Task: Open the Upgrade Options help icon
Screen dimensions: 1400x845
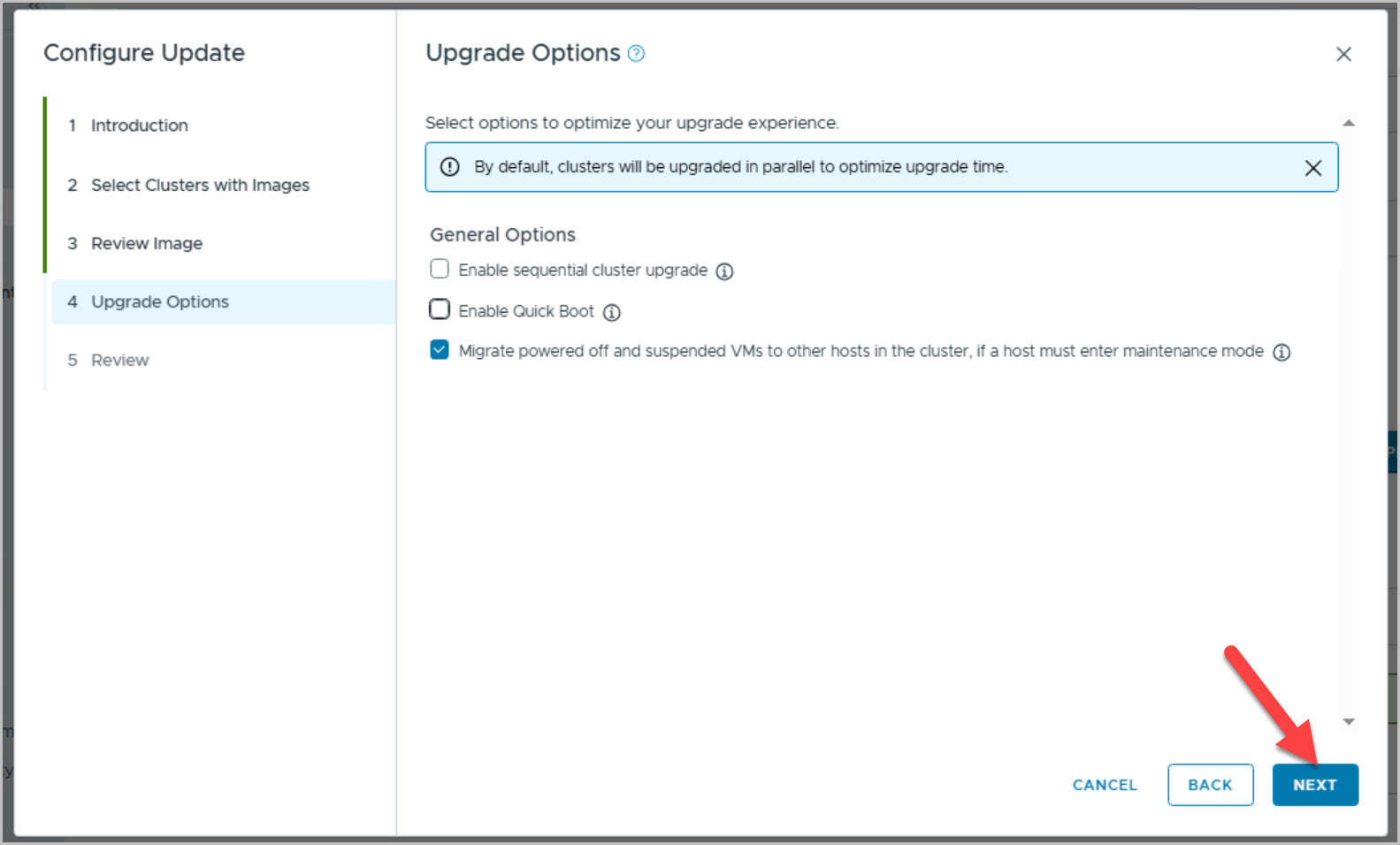Action: pyautogui.click(x=636, y=54)
